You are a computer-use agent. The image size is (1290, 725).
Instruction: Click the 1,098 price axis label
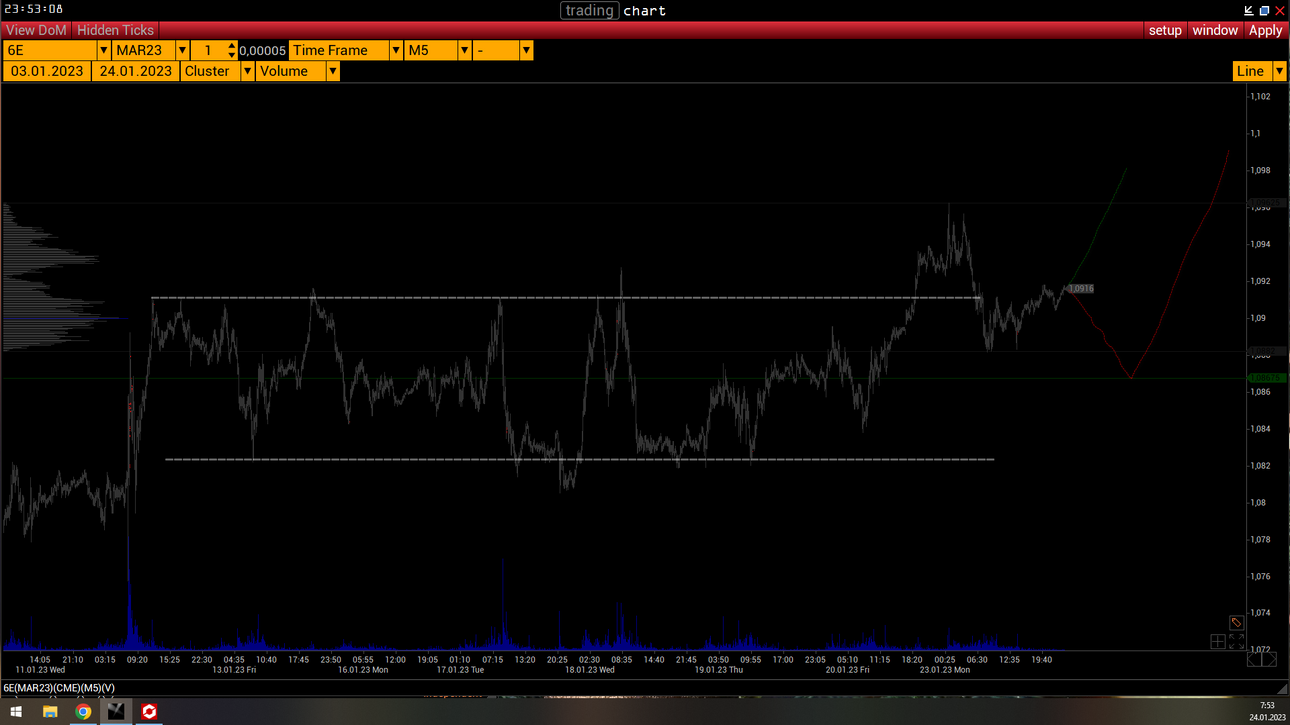point(1260,170)
